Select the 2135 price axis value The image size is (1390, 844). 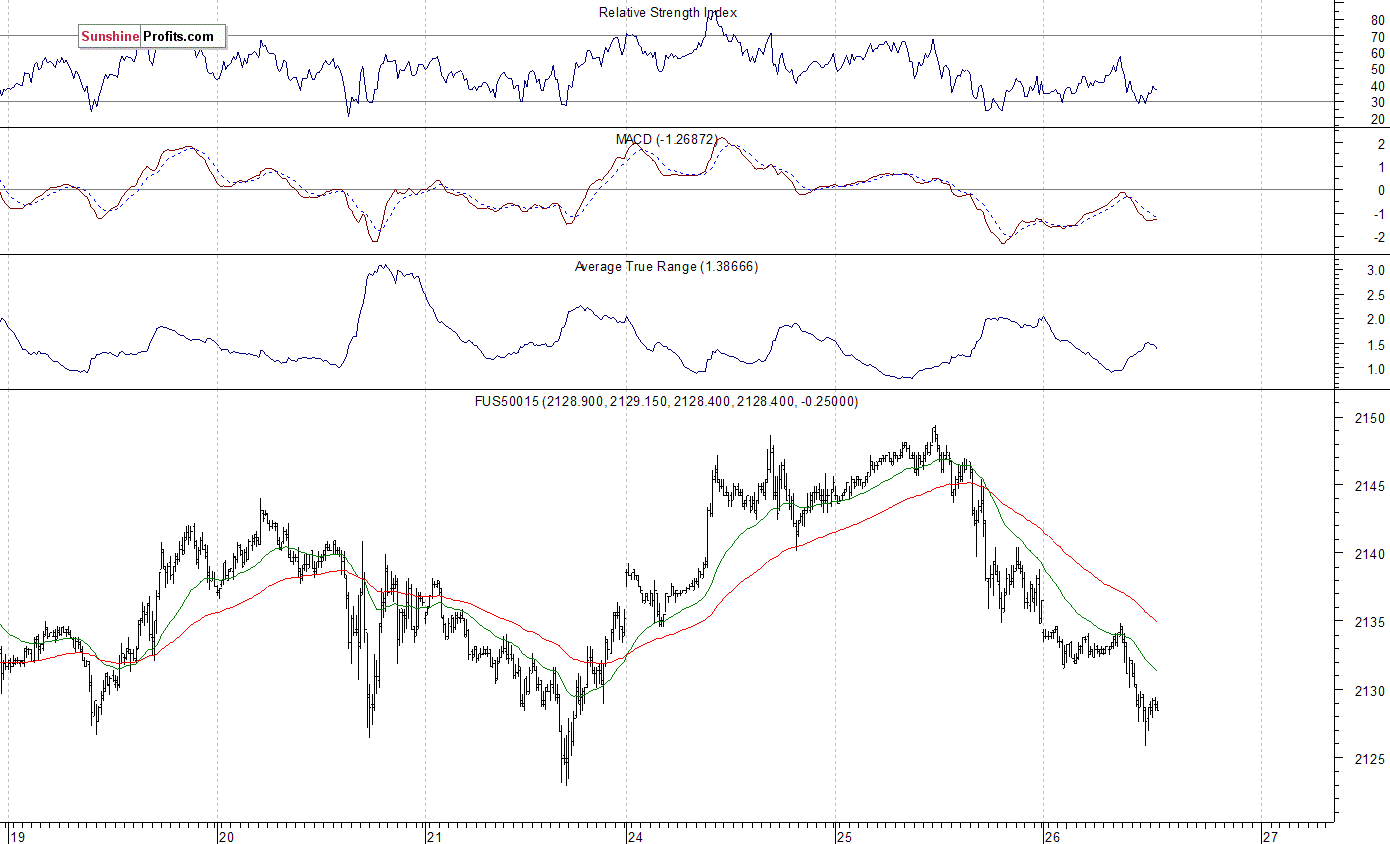(1369, 622)
